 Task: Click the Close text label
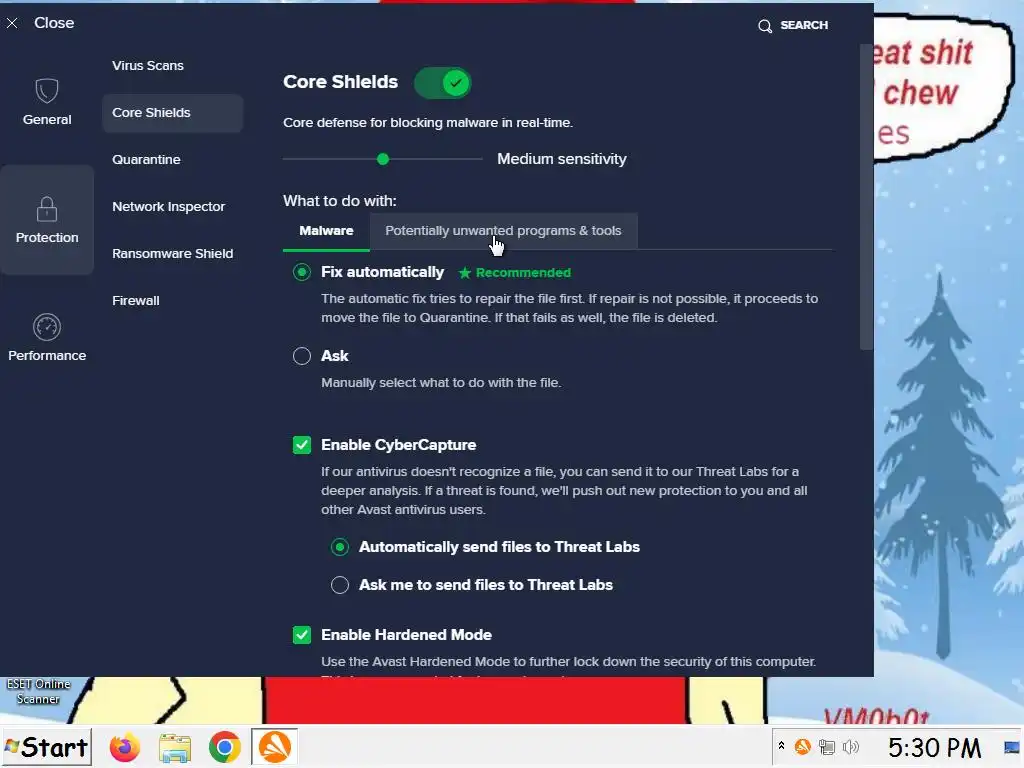(54, 23)
